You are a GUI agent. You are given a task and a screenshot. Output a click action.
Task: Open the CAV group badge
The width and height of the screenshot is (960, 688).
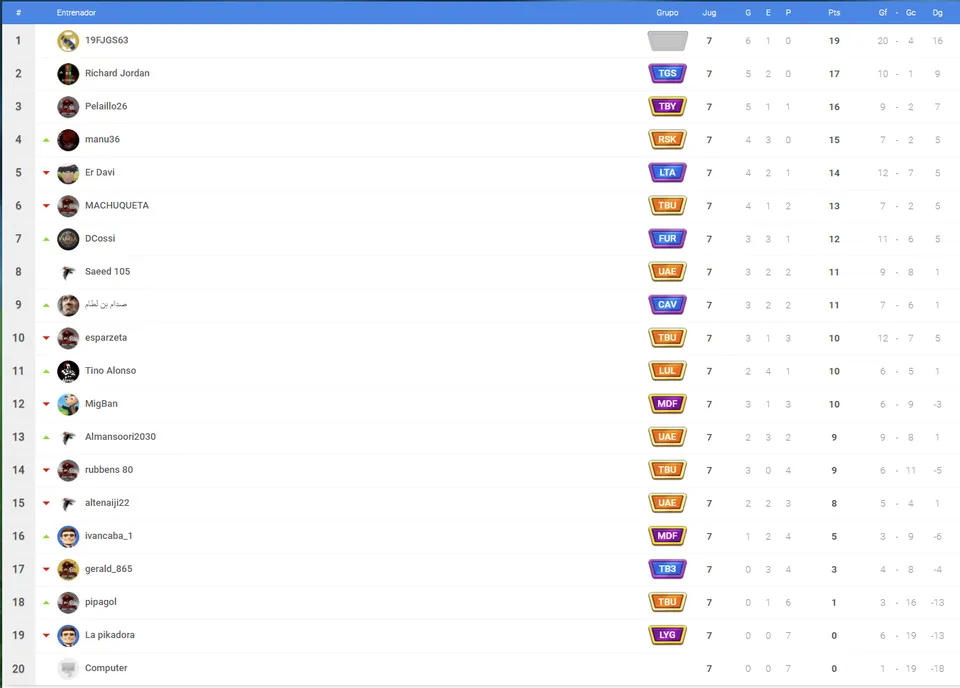point(667,305)
